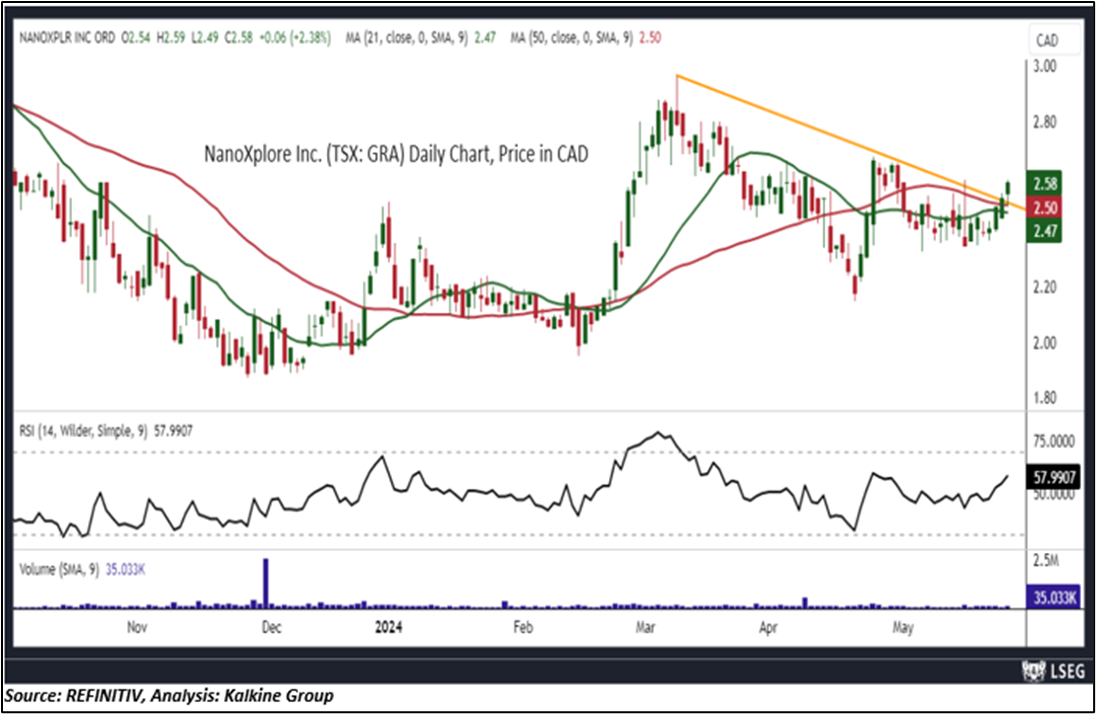Viewport: 1096px width, 714px height.
Task: Click the Source: REFINITIV caption text
Action: tap(168, 696)
